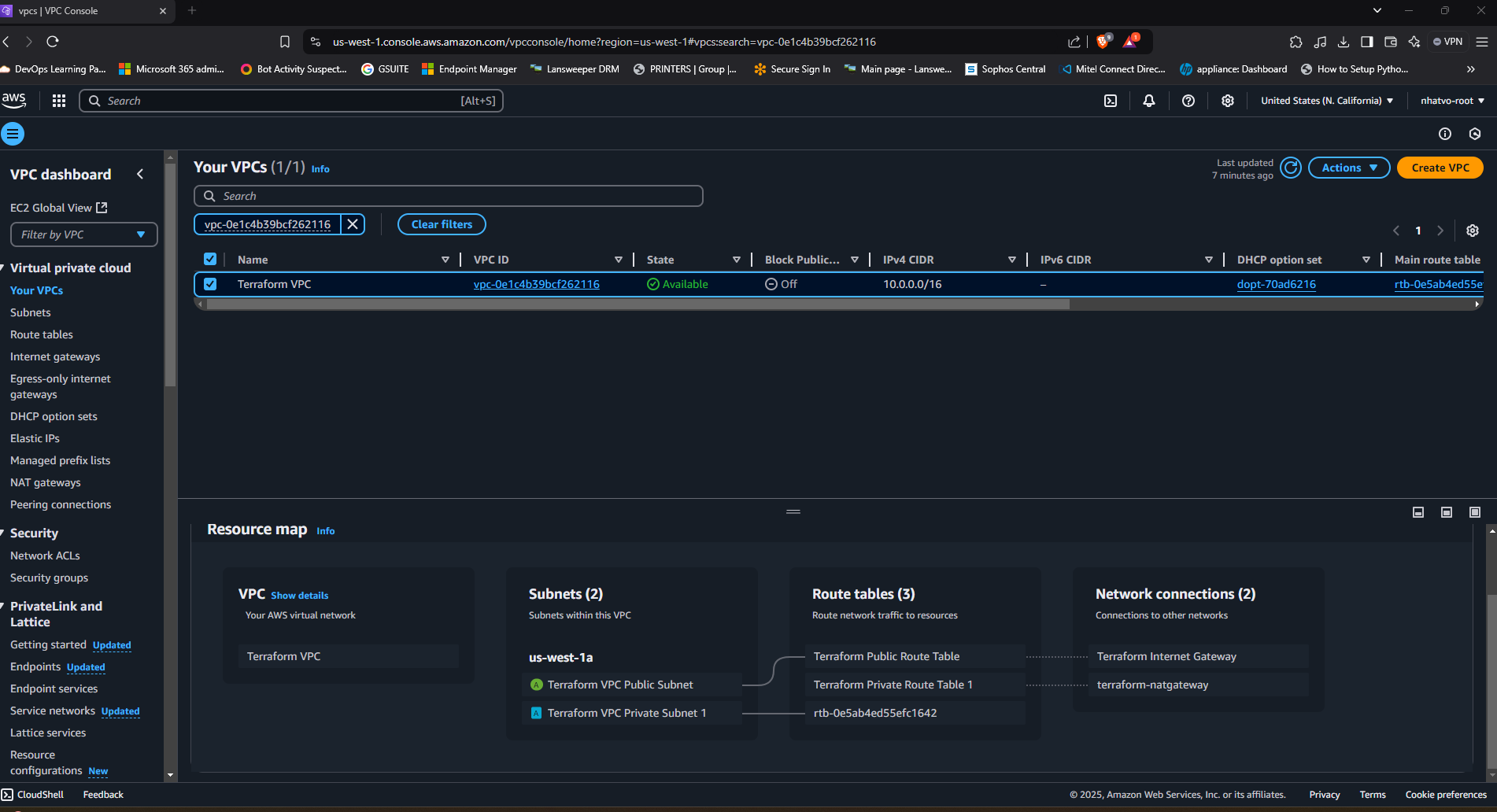The height and width of the screenshot is (812, 1497).
Task: Open Route tables in the sidebar
Action: tap(42, 334)
